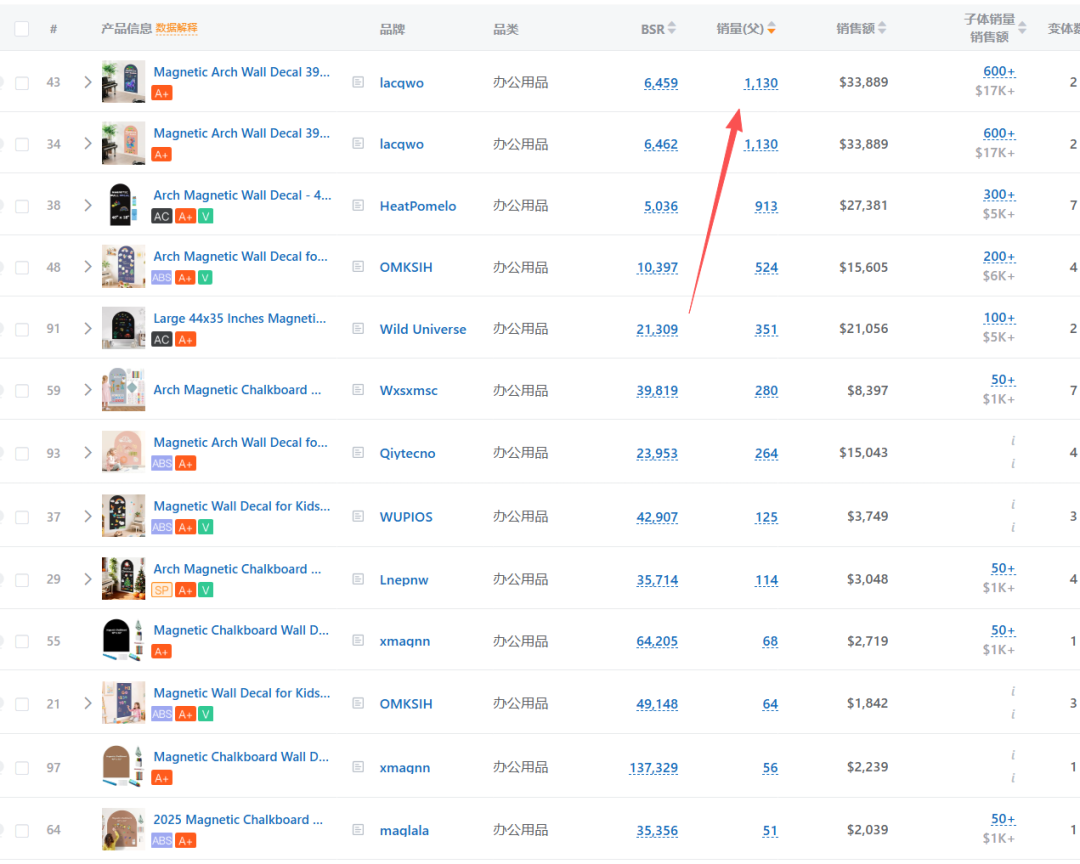Open brand link Wild Universe
This screenshot has height=864, width=1080.
pyautogui.click(x=423, y=329)
